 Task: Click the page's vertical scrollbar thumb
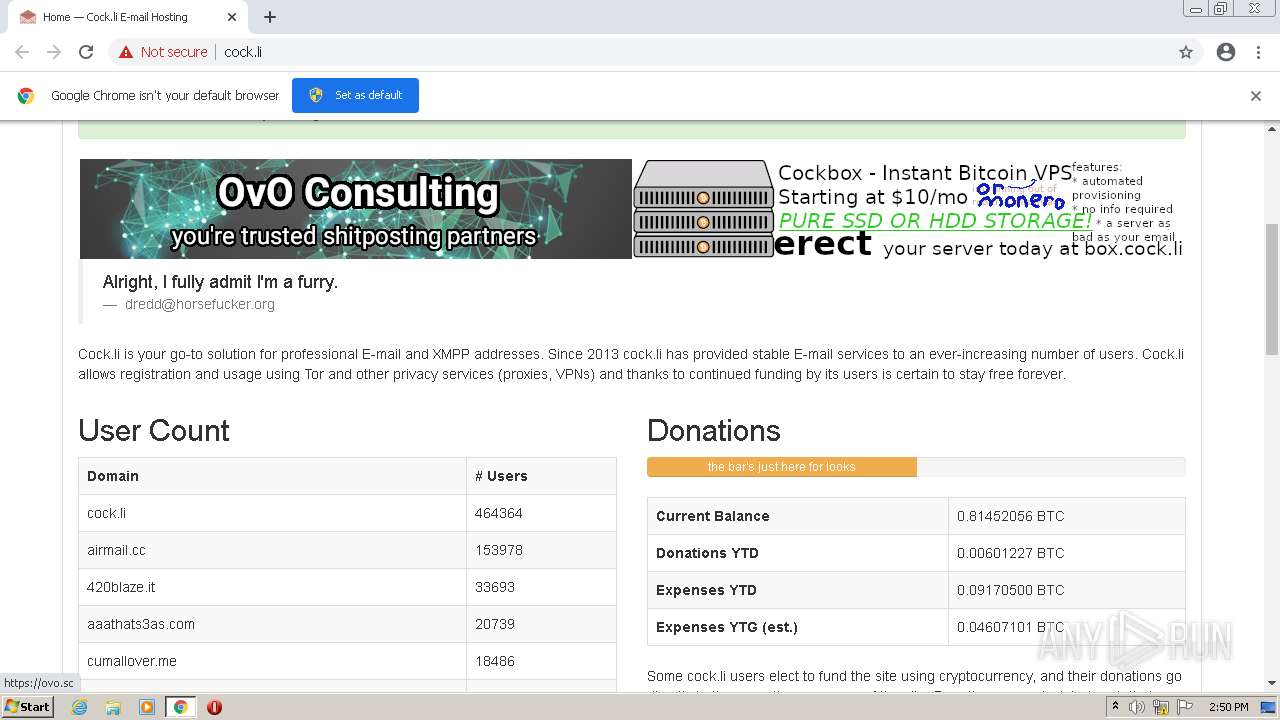(1272, 289)
